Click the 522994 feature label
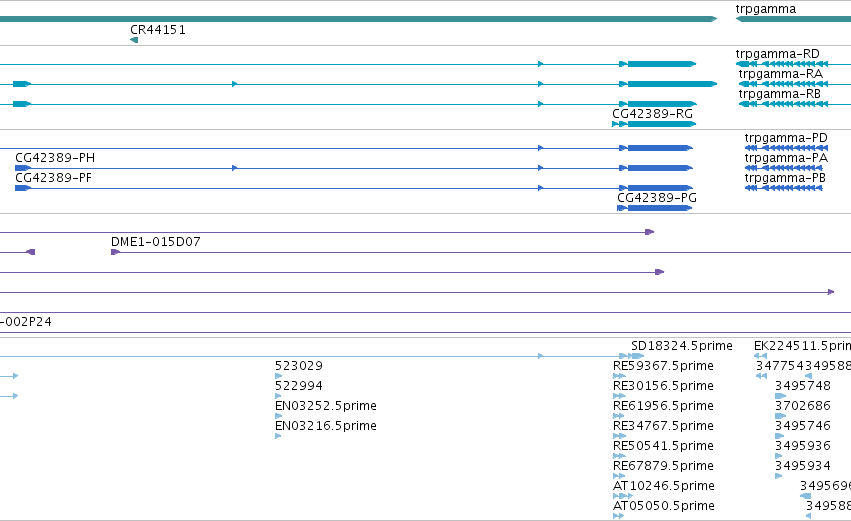The image size is (851, 521). coord(299,386)
